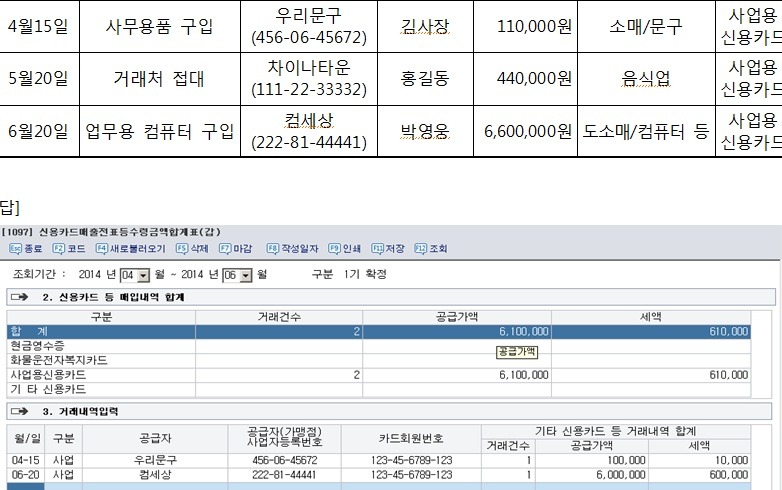Click supply amount 6,000,000 in transaction list
Viewport: 782px width, 490px height.
(621, 475)
